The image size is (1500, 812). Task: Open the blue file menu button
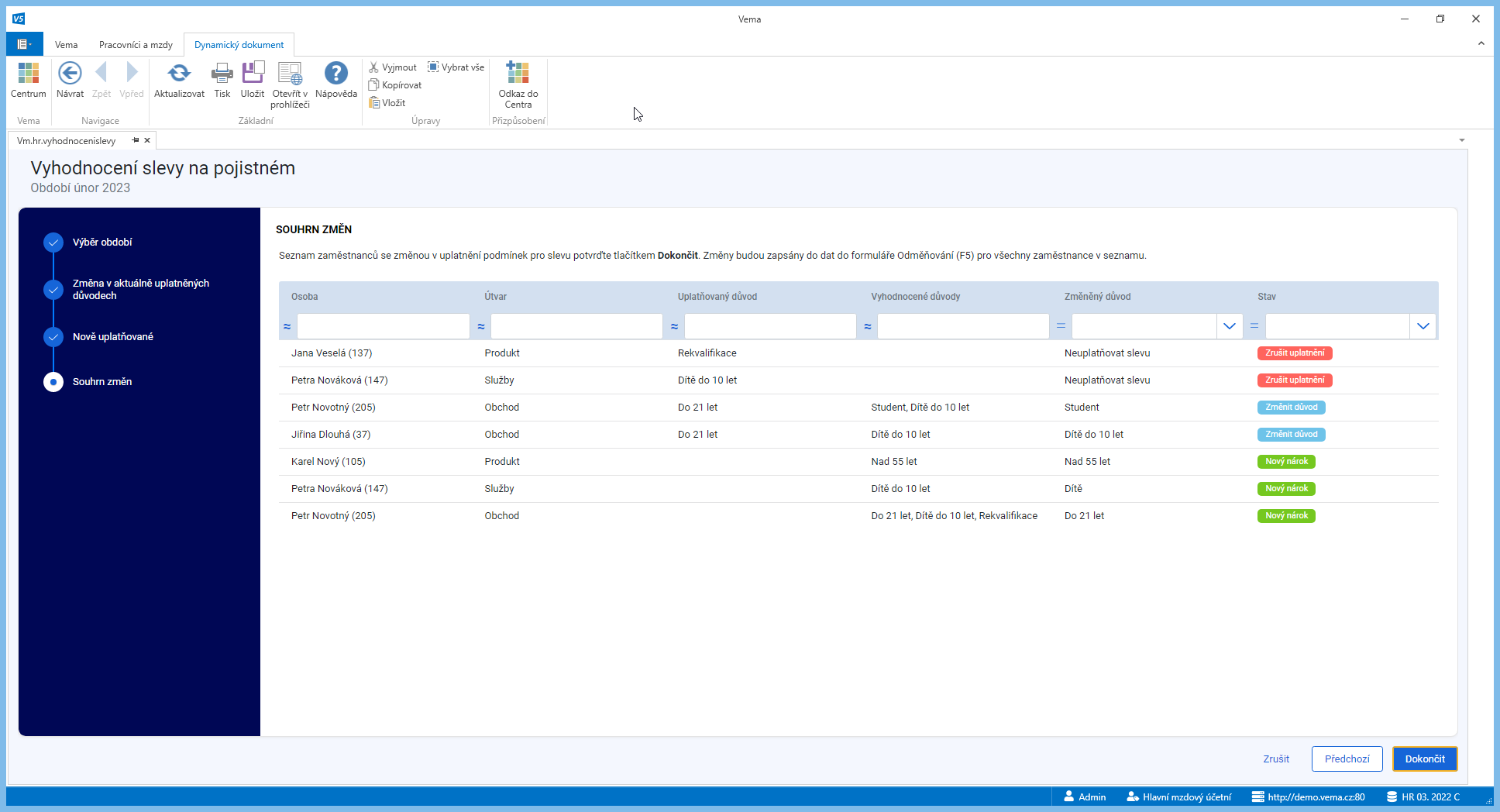[25, 44]
